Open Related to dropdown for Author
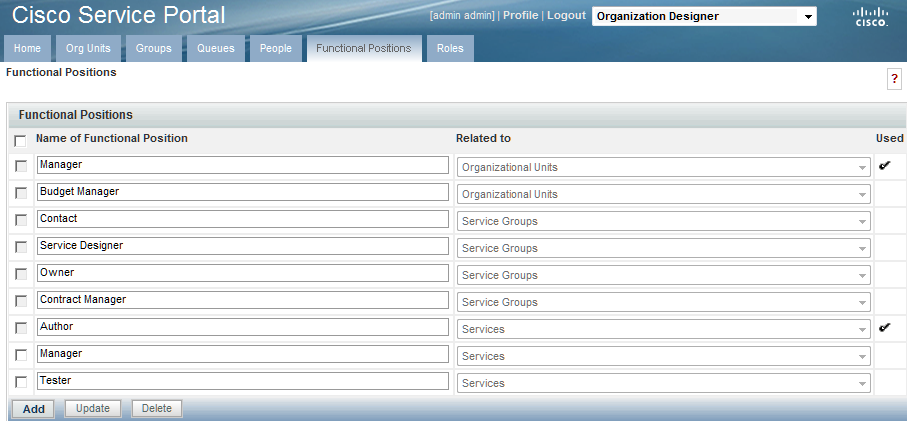Screen dimensions: 907x421 (x=663, y=329)
